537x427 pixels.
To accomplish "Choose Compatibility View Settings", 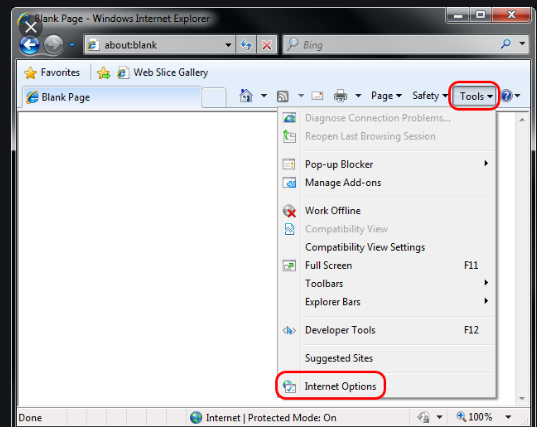I will pos(387,247).
